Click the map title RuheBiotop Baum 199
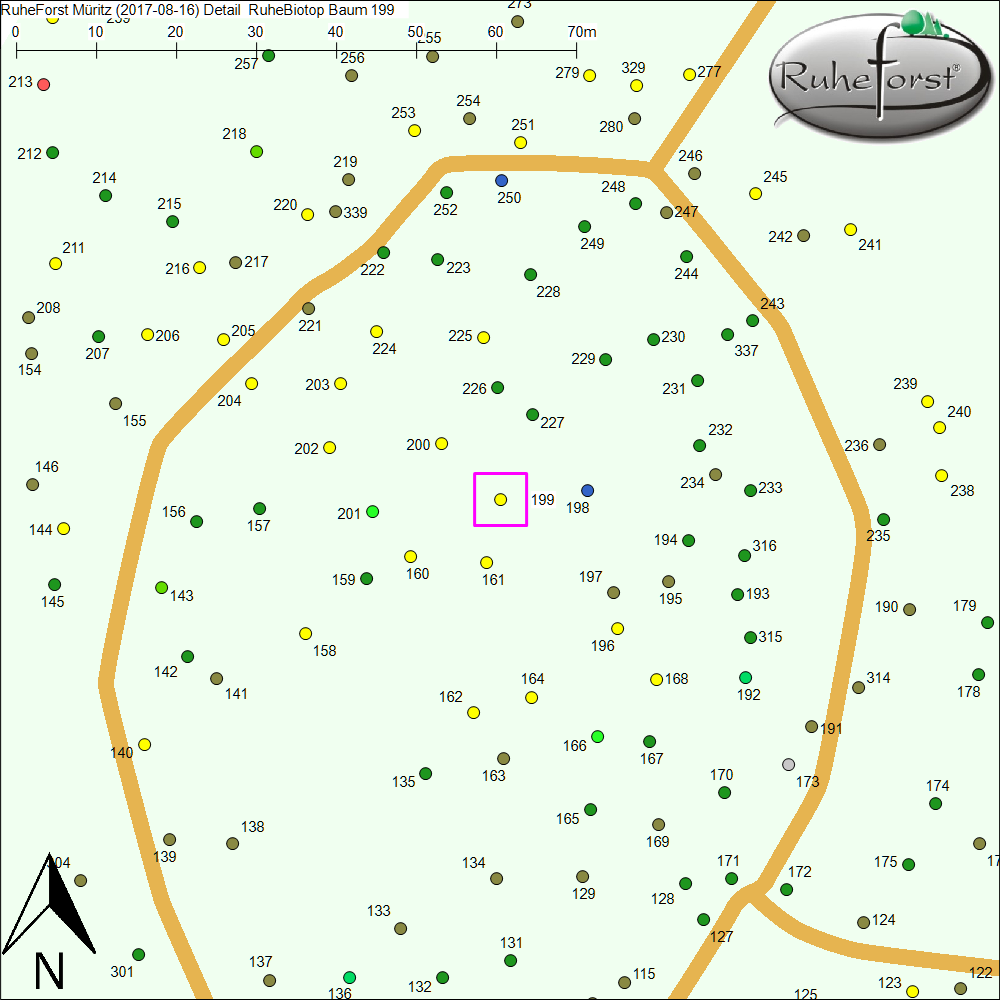 [x=320, y=9]
